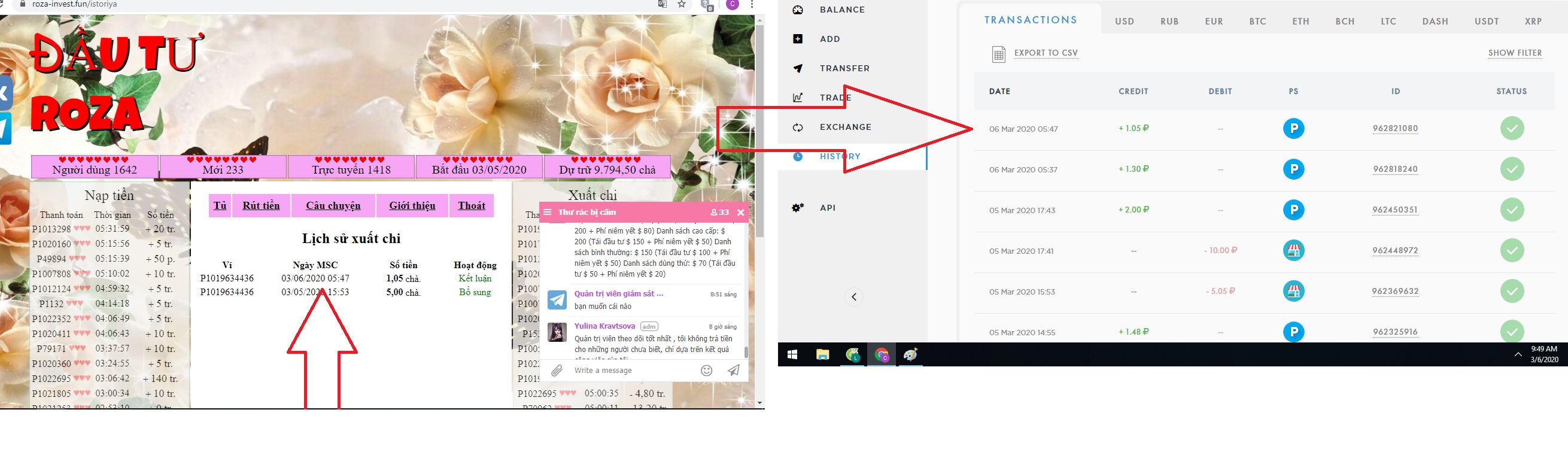The image size is (1568, 449).
Task: Open the Rút tiền menu link
Action: [261, 205]
